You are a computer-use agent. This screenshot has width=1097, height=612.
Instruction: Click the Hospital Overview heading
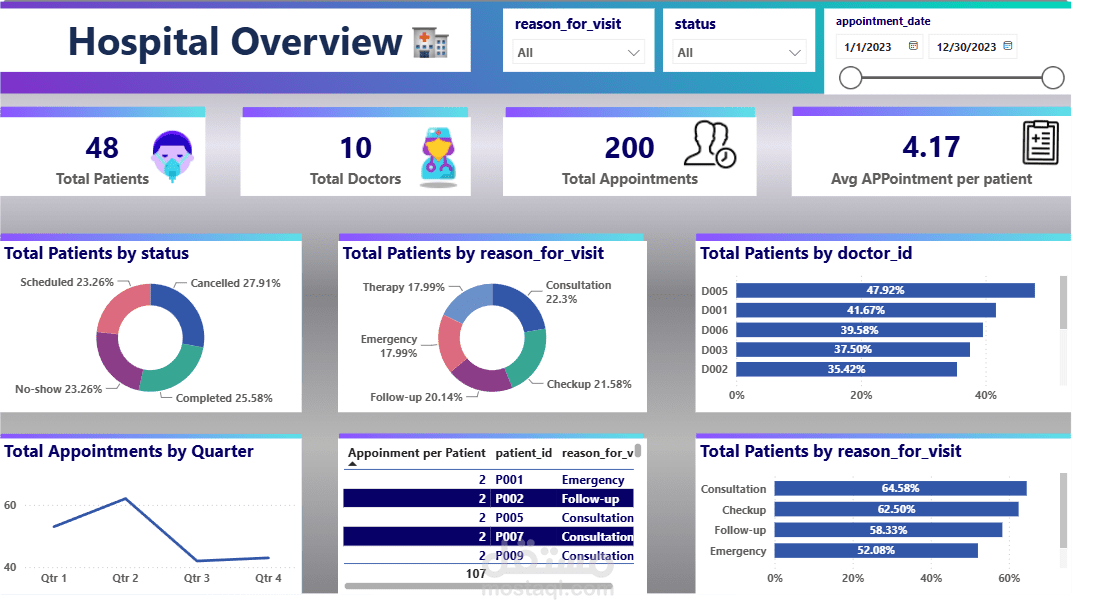(235, 42)
